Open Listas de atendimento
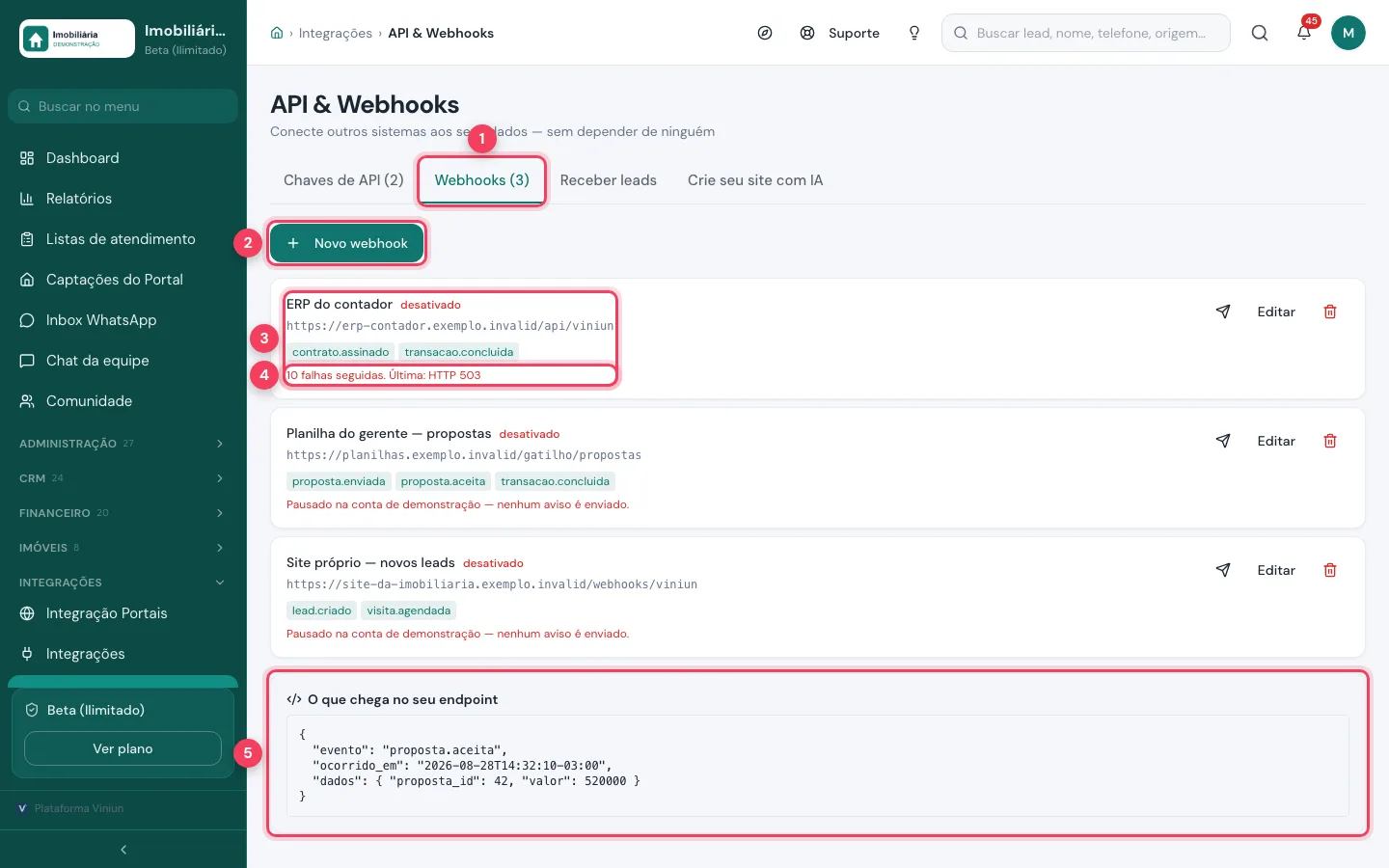Viewport: 1389px width, 868px height. (x=123, y=239)
